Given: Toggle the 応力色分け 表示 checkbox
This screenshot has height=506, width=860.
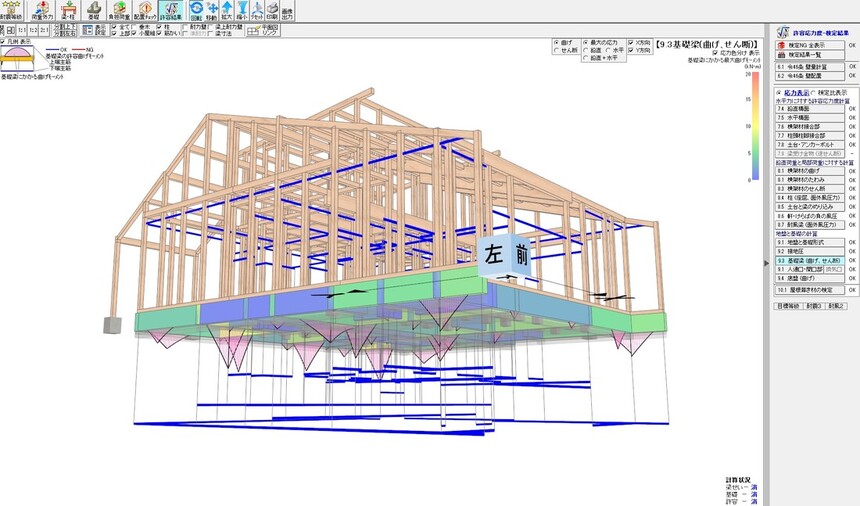Looking at the screenshot, I should coord(715,53).
